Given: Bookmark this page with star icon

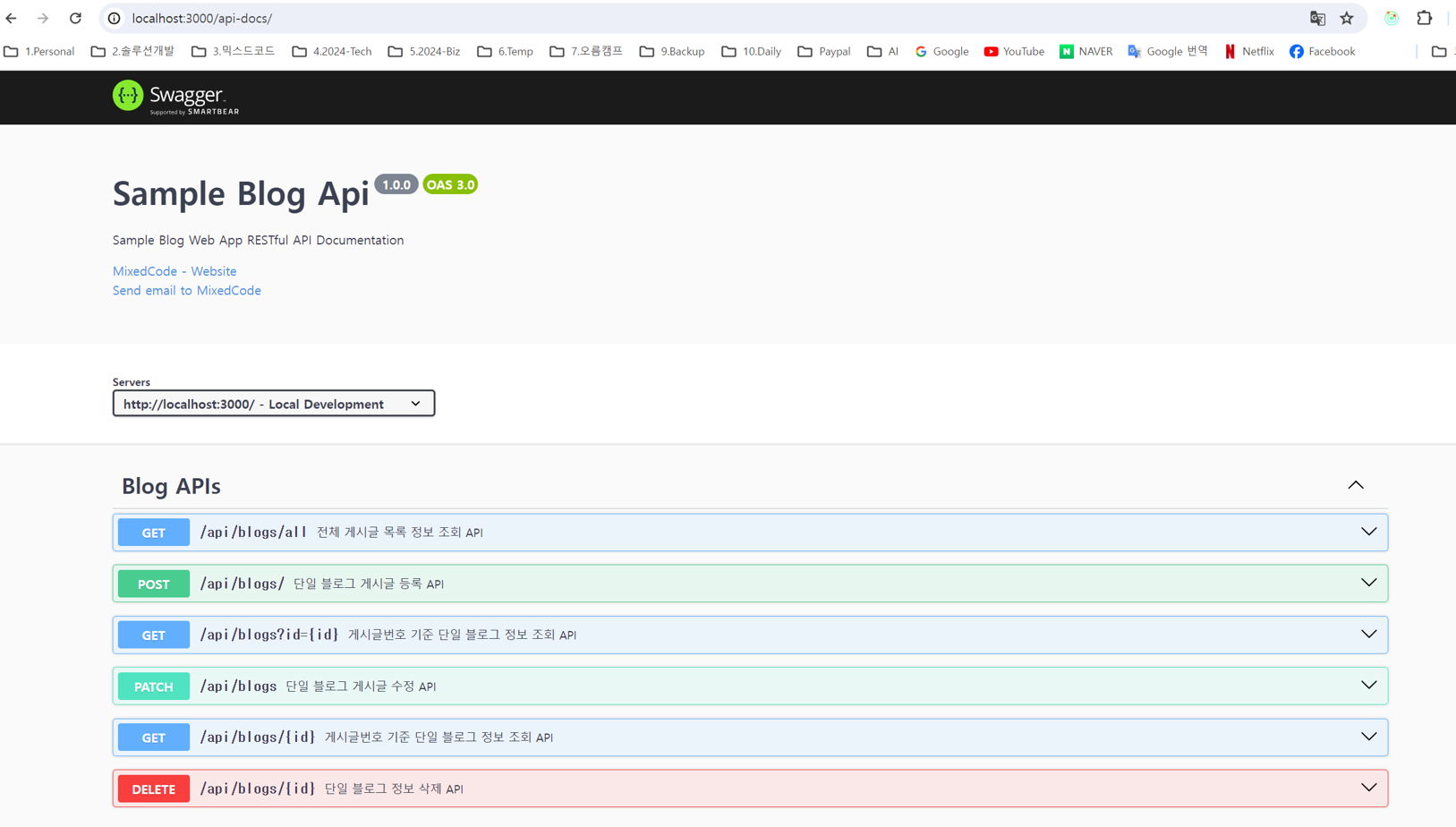Looking at the screenshot, I should click(x=1347, y=18).
